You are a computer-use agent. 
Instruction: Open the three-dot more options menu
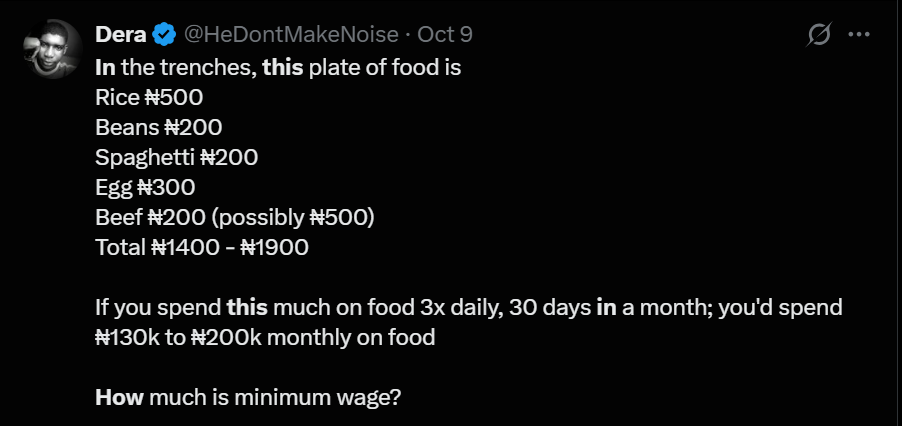pos(858,35)
